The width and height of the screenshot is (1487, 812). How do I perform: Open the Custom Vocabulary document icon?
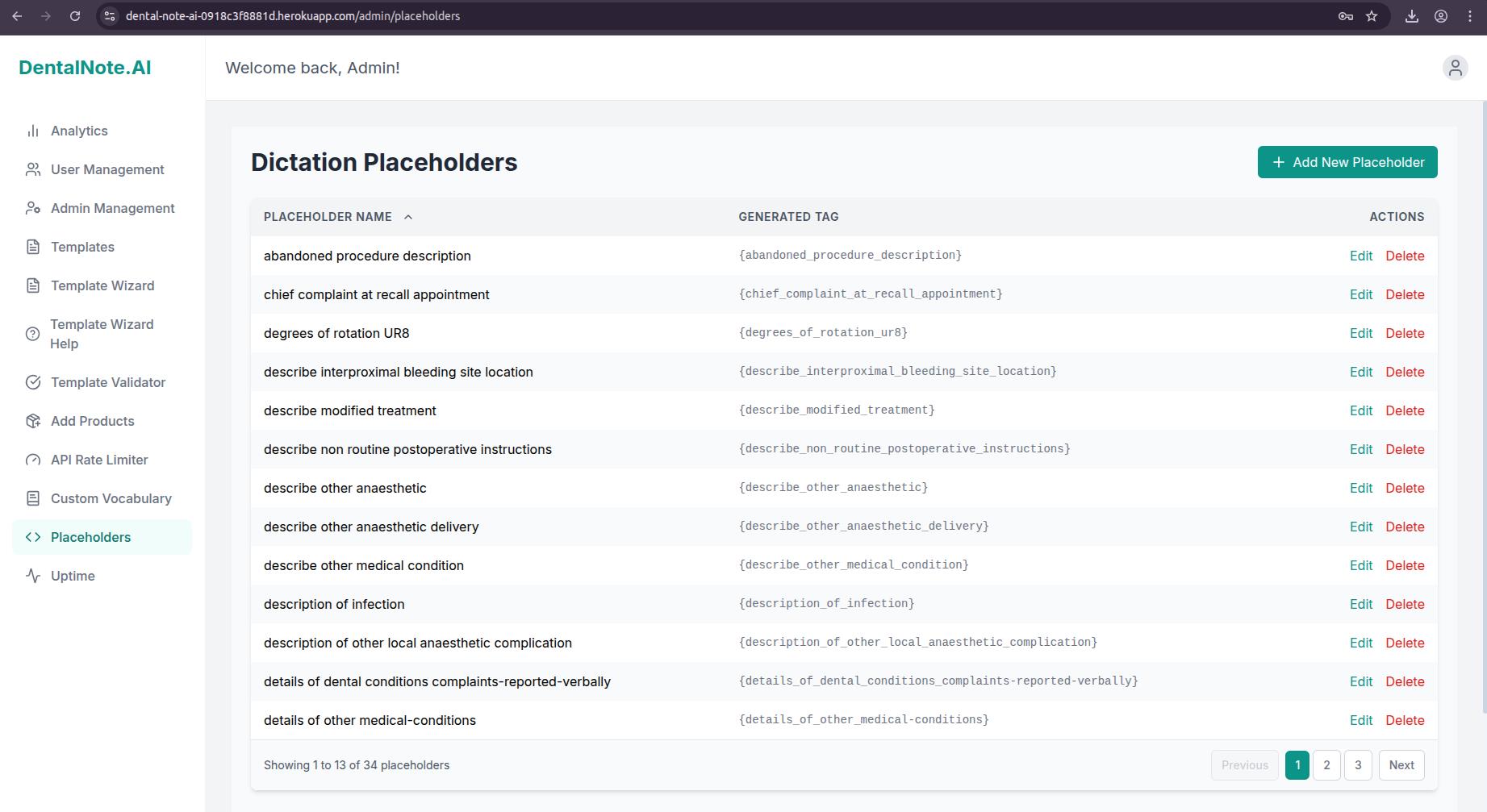(x=33, y=498)
